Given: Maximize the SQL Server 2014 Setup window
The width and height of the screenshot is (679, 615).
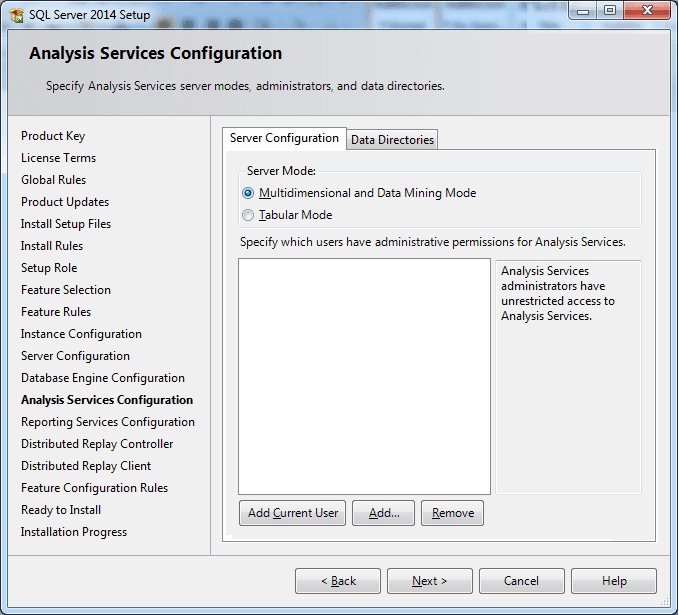Looking at the screenshot, I should click(610, 11).
